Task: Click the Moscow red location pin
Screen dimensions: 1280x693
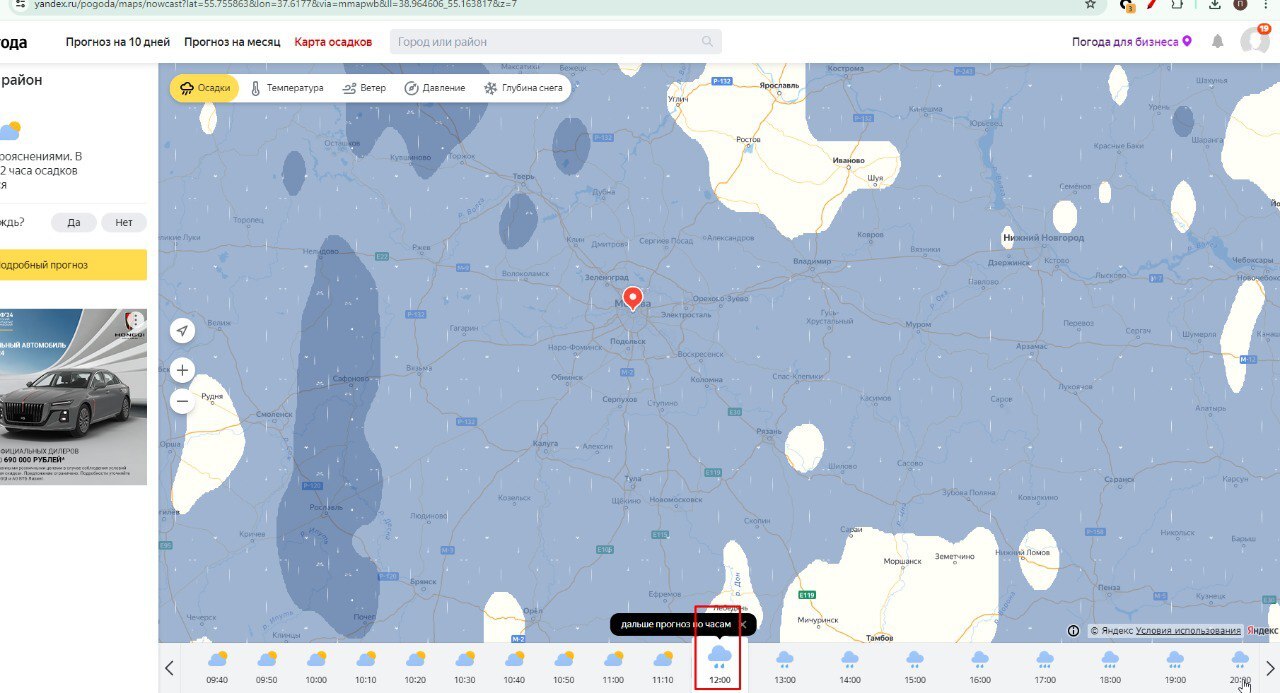Action: (632, 298)
